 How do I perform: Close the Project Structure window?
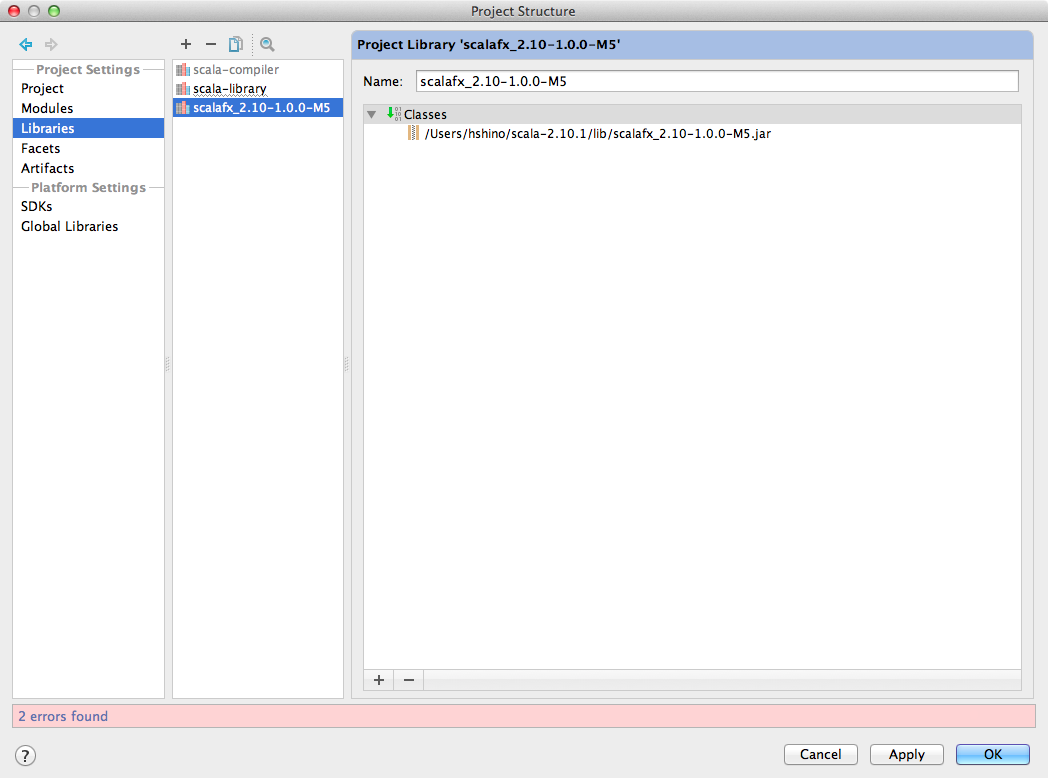14,11
